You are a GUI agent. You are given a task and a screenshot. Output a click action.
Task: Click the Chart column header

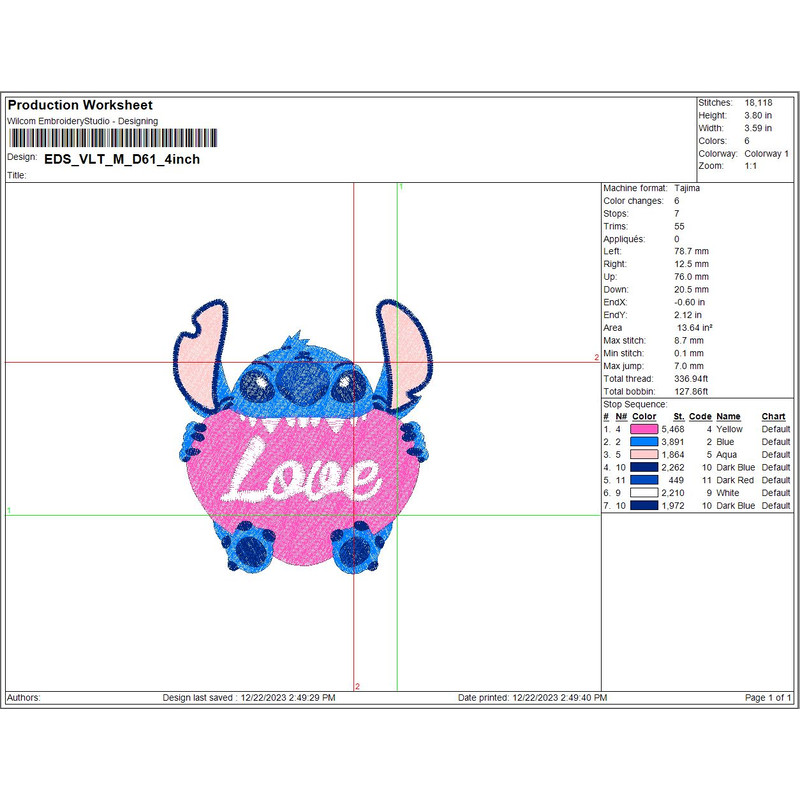(x=773, y=417)
